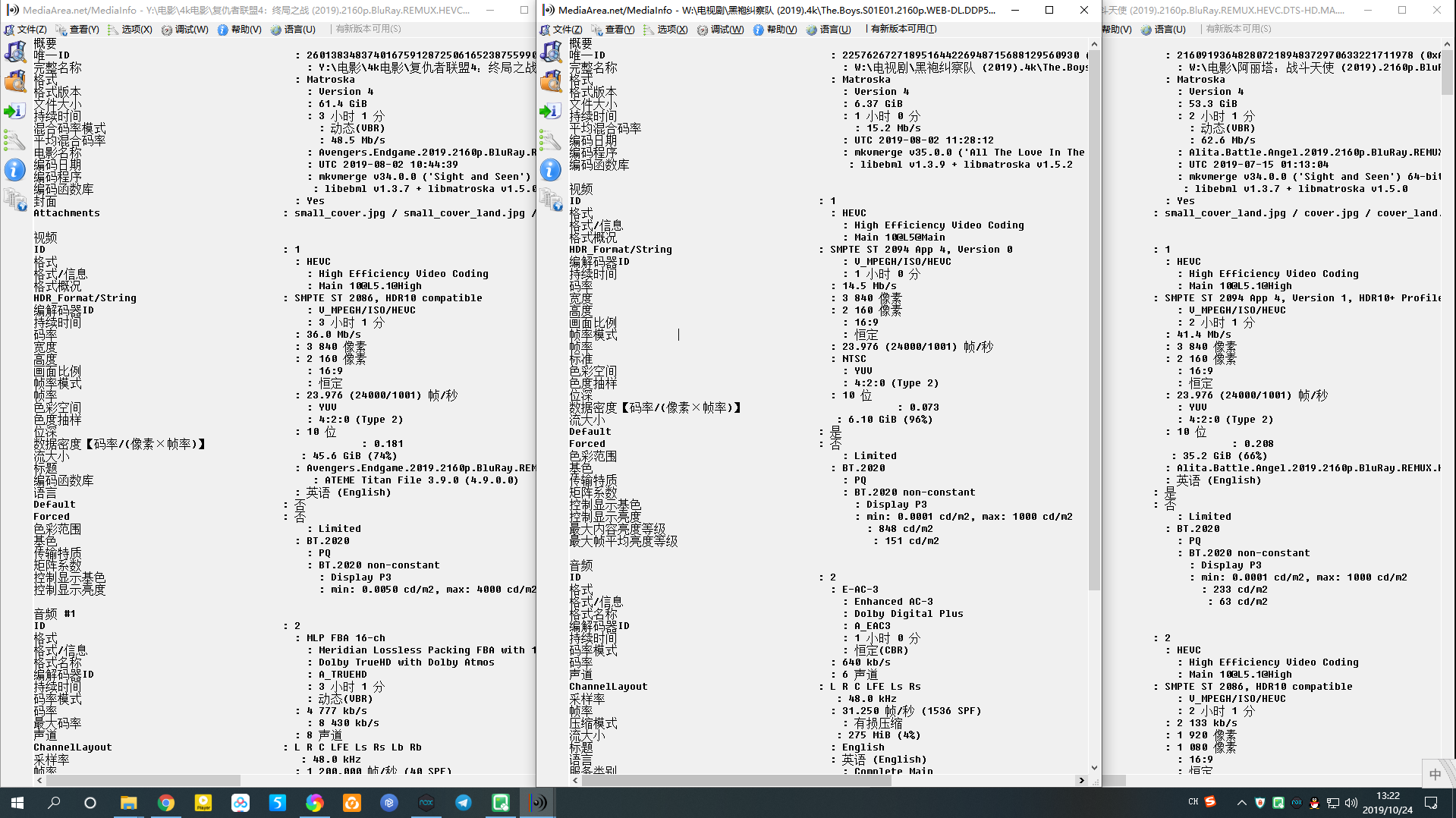Click bottom documents-arrow icon in The Boys window sidebar
The image size is (1456, 818).
tap(551, 200)
